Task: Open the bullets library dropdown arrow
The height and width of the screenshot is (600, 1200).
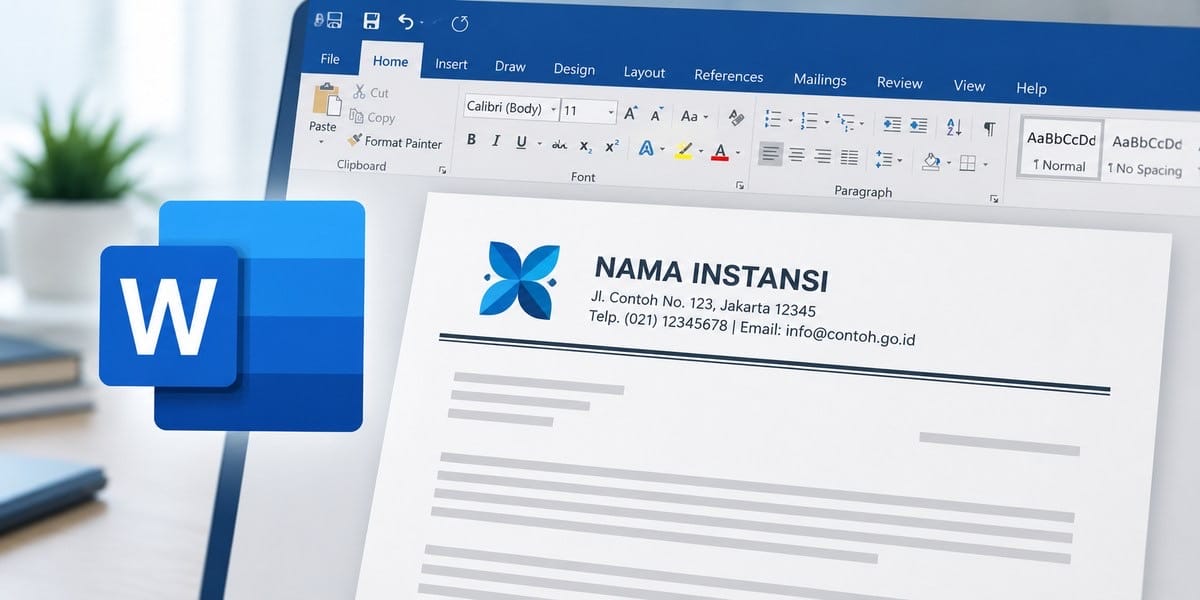Action: click(789, 121)
